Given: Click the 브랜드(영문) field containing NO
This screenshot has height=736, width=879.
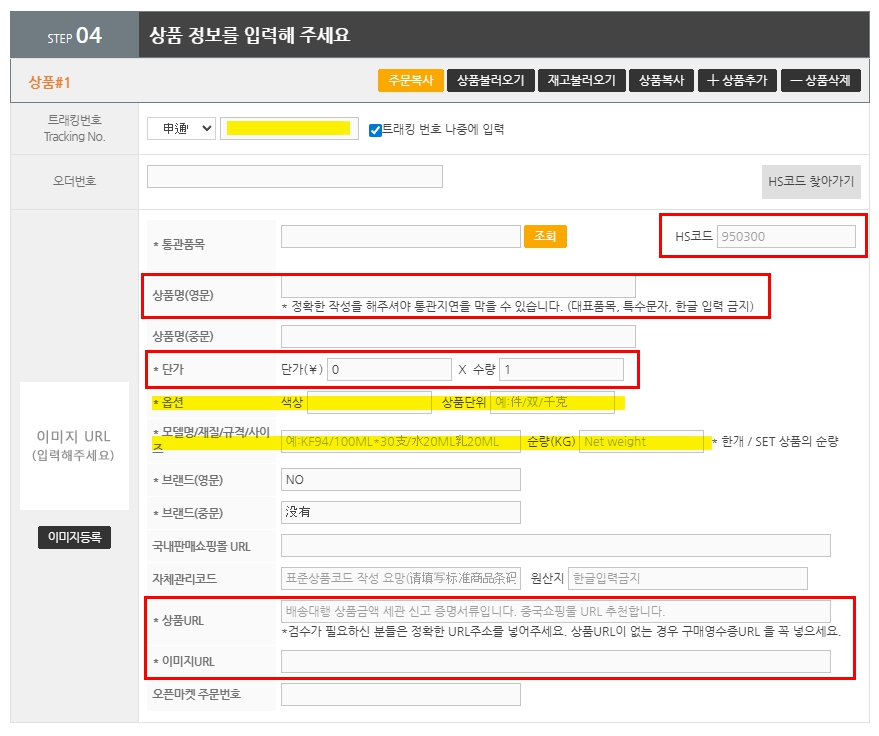Looking at the screenshot, I should click(x=400, y=480).
